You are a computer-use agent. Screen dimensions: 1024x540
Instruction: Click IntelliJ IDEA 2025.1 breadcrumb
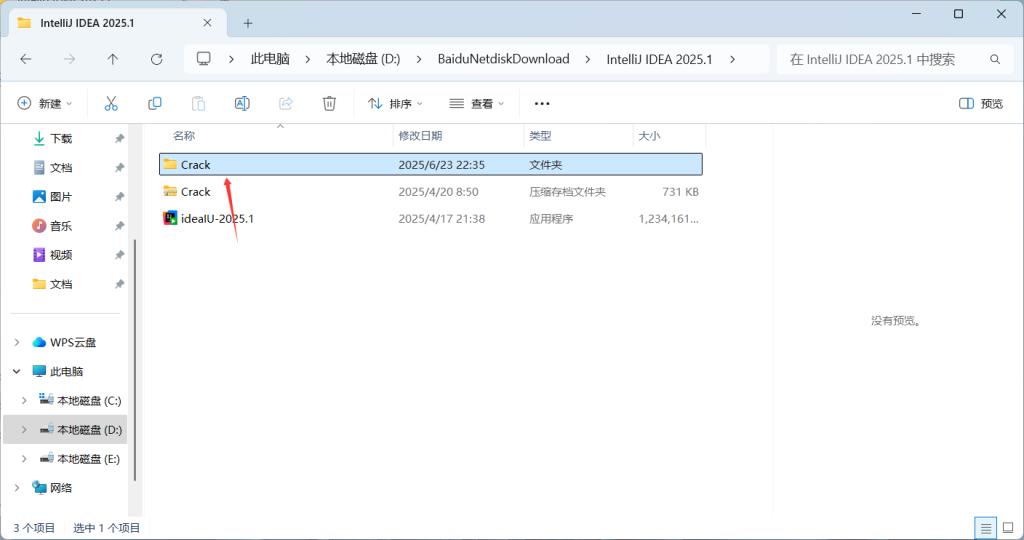[x=659, y=59]
